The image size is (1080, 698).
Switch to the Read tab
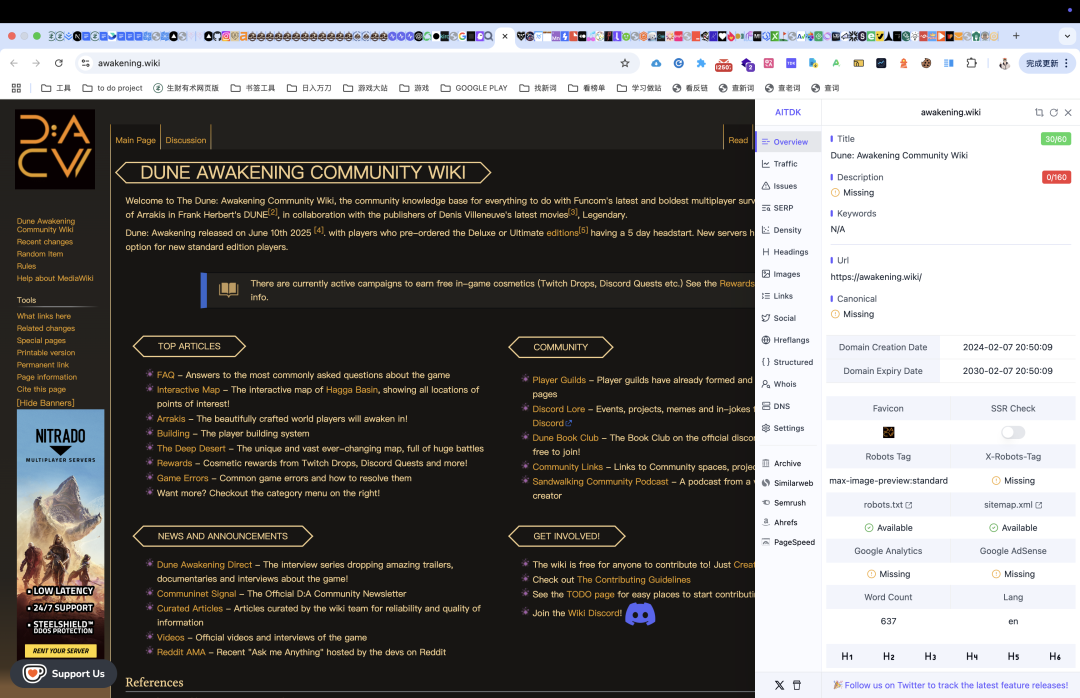pyautogui.click(x=738, y=140)
